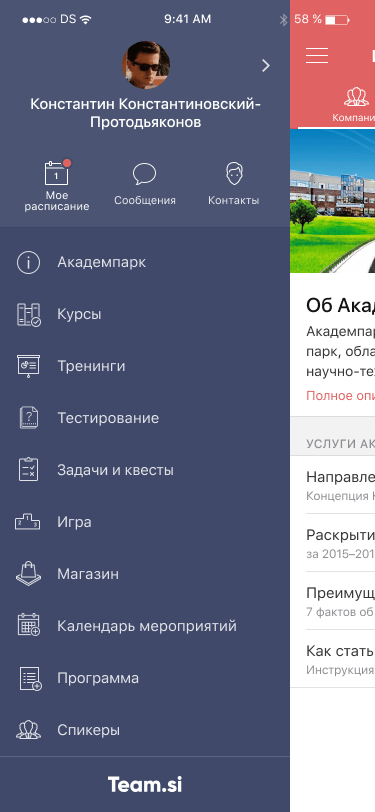Click the Игра podium icon

(27, 522)
